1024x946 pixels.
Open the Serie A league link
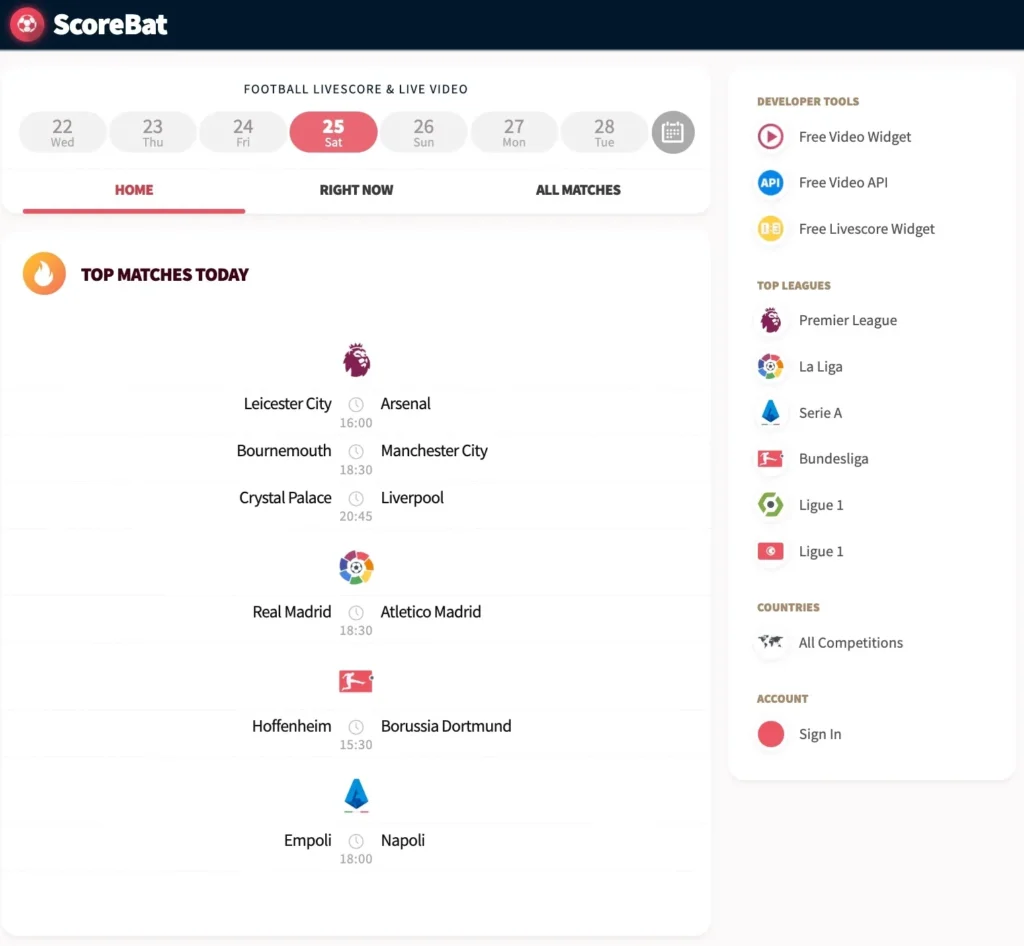[x=820, y=413]
